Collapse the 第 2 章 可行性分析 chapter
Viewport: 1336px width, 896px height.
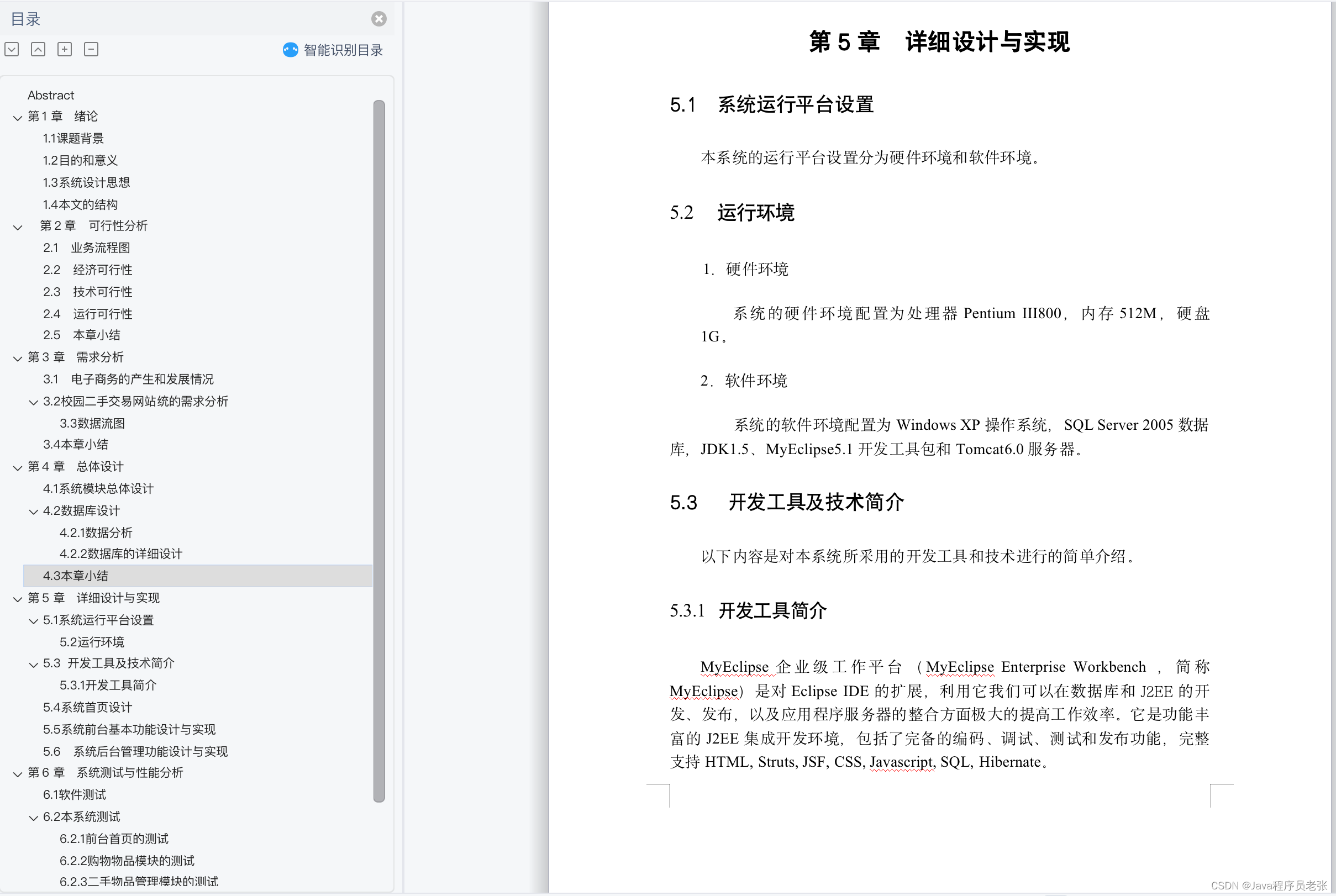coord(18,227)
